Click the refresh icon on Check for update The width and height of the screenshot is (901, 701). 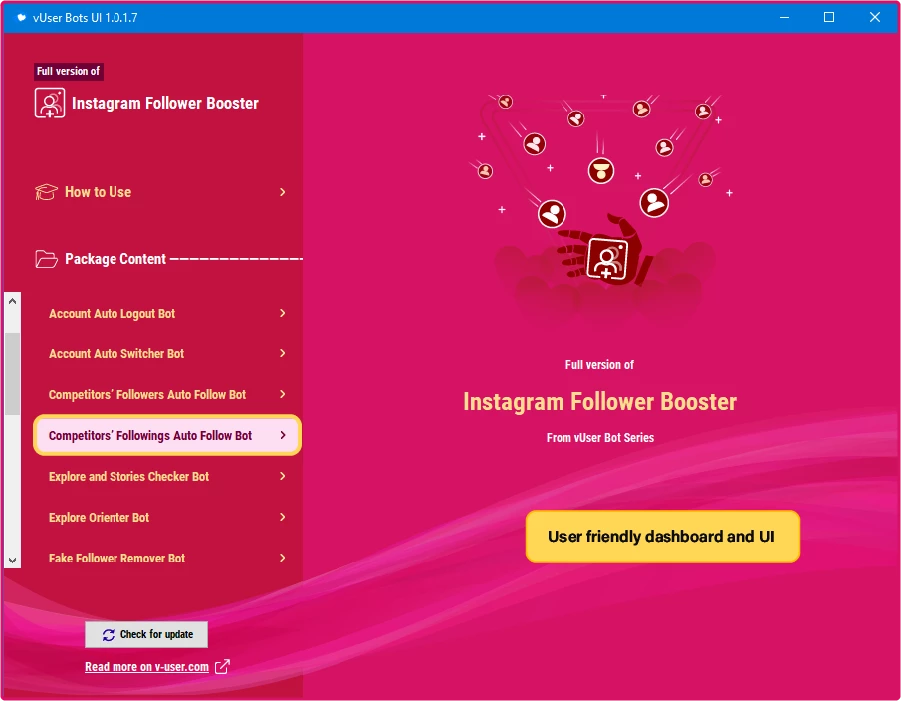(x=109, y=634)
